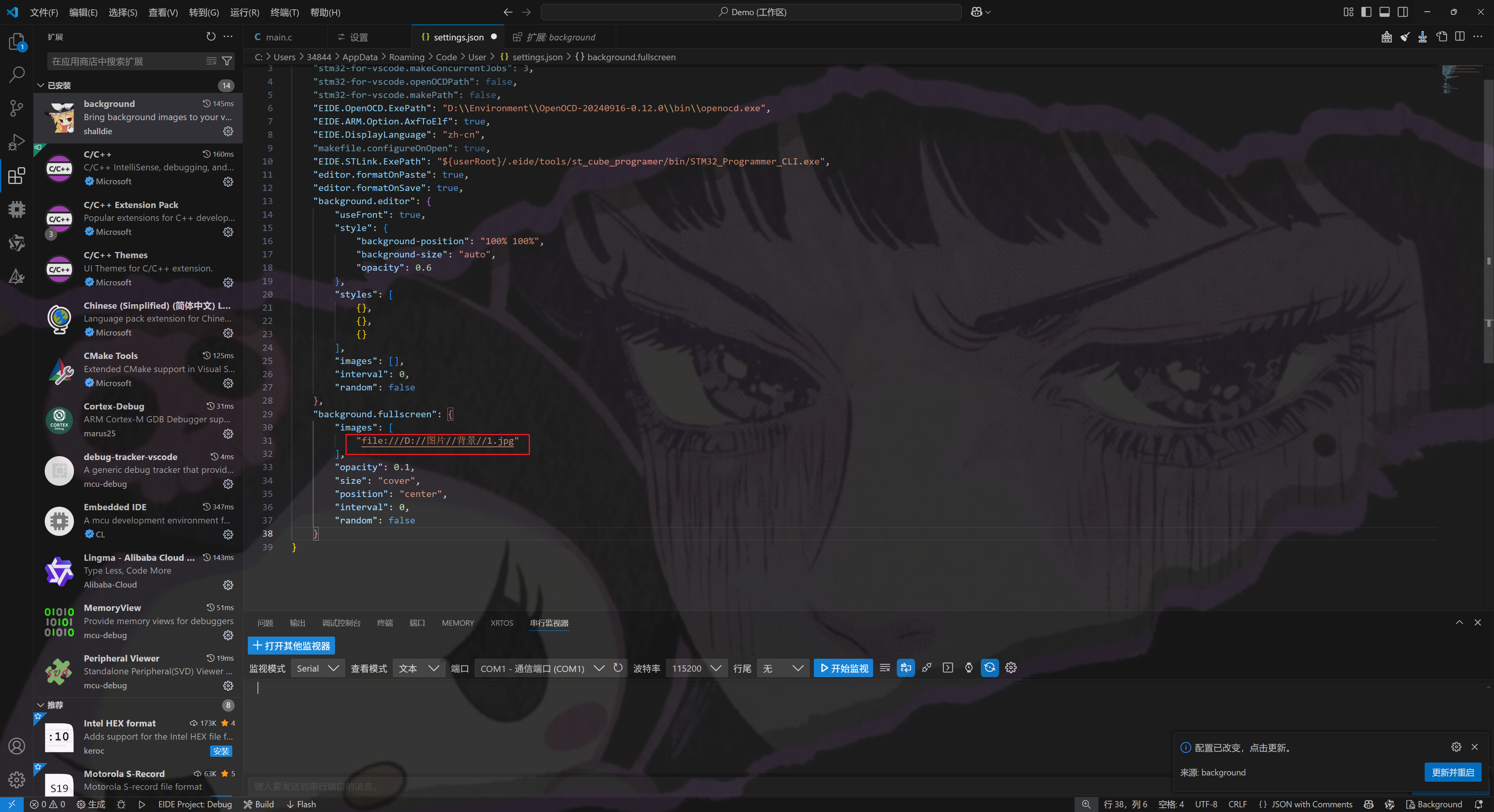Click the broom clean icon in editor toolbar
1494x812 pixels.
1405,37
